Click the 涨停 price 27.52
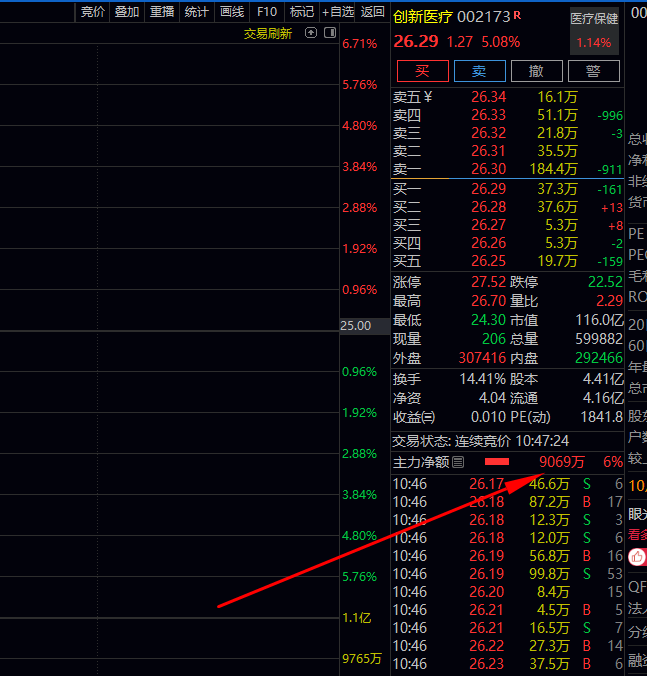The height and width of the screenshot is (676, 647). click(x=488, y=282)
